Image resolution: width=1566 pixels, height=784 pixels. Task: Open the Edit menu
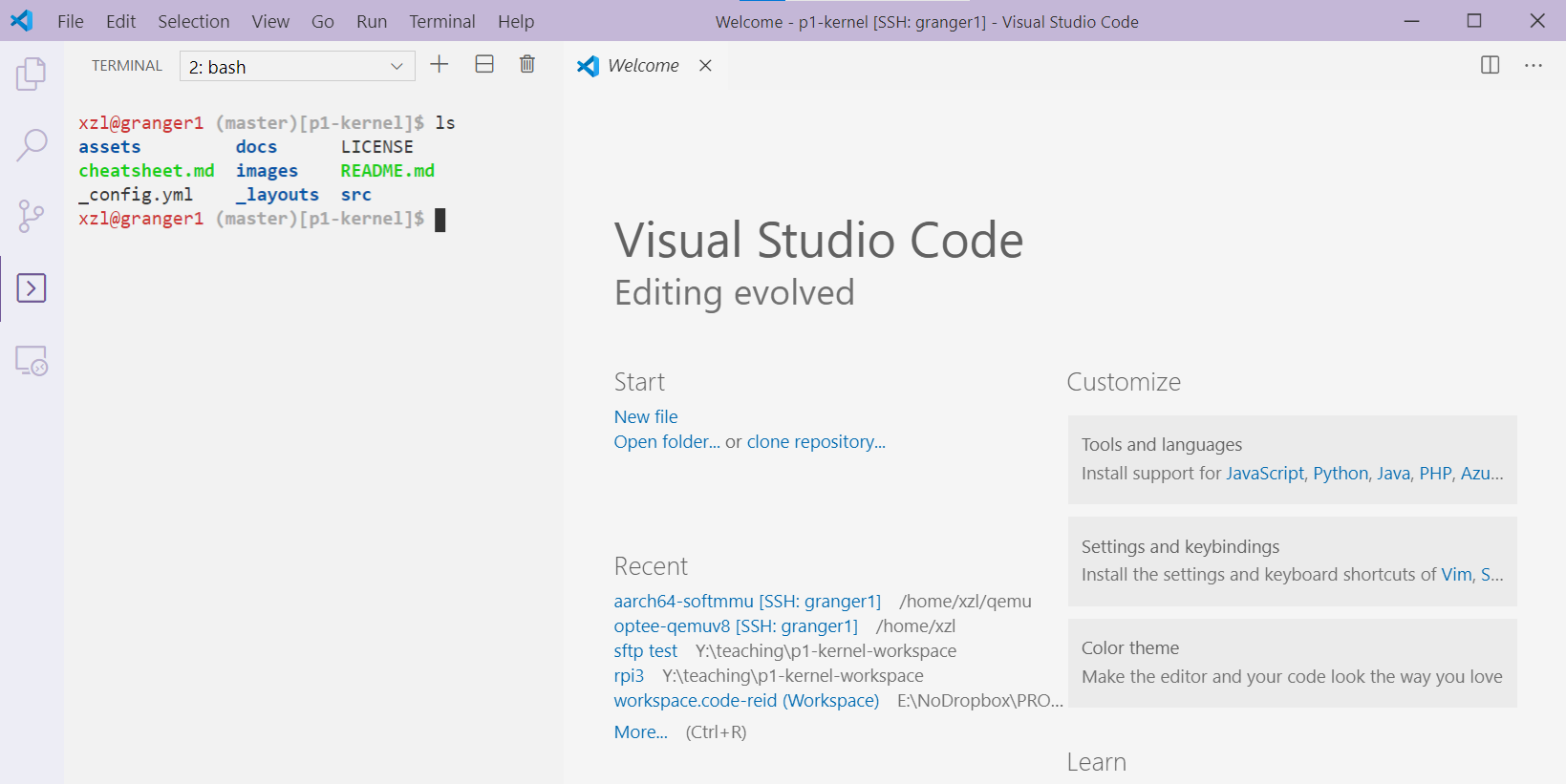(x=120, y=21)
